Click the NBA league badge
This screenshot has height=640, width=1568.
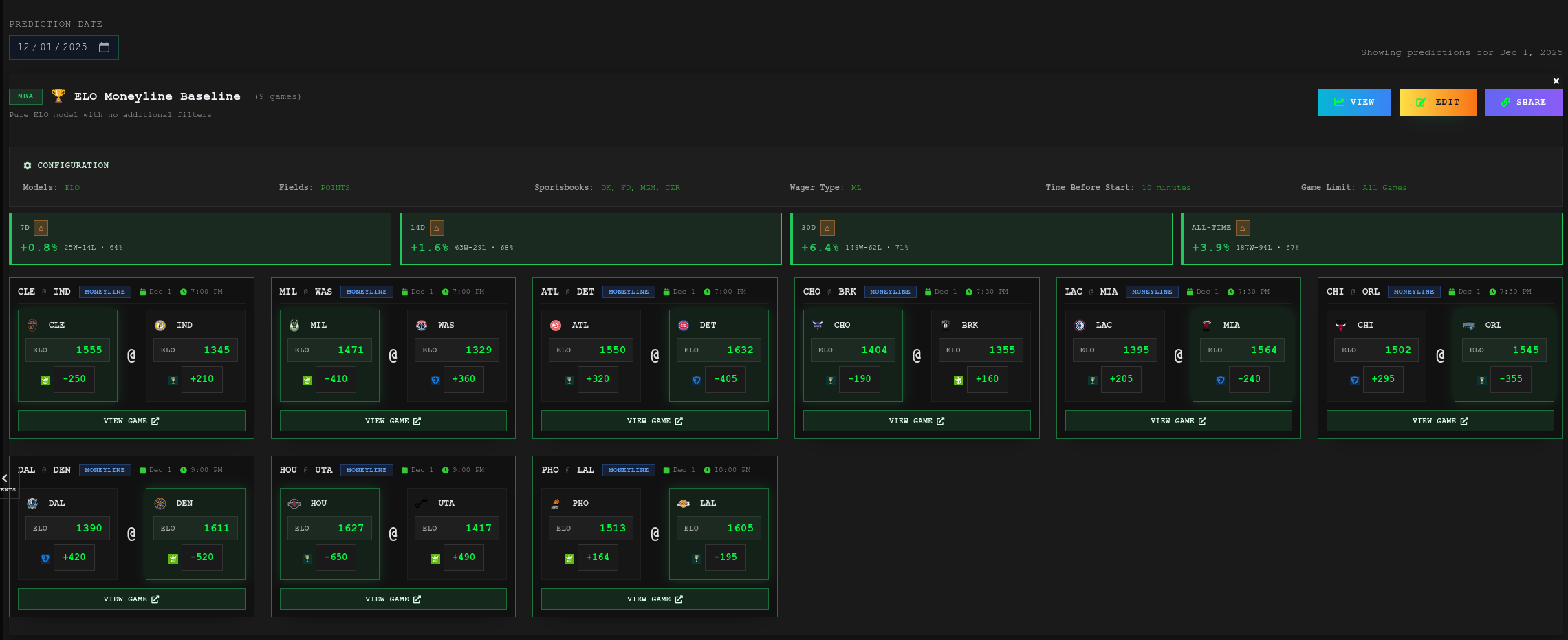[25, 96]
